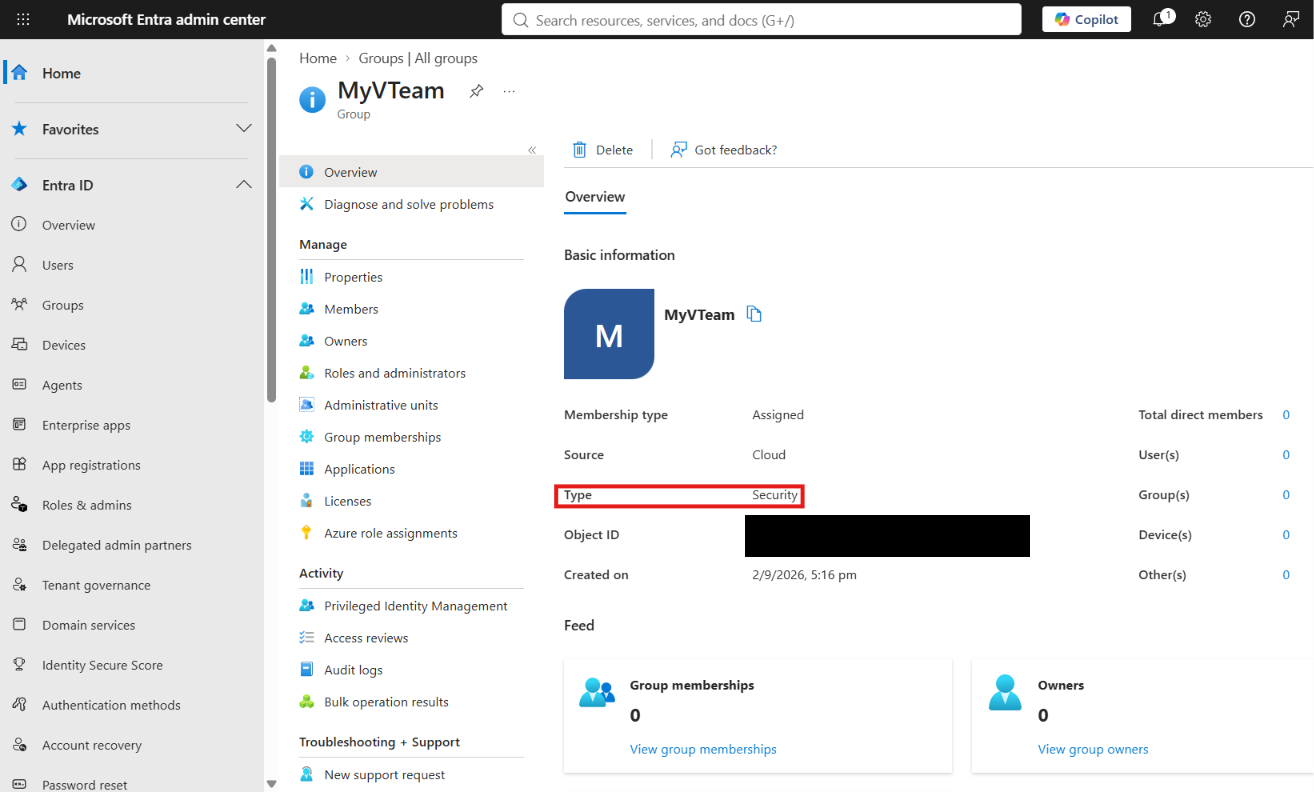Open the app launcher waffle icon
Image resolution: width=1314 pixels, height=792 pixels.
pyautogui.click(x=23, y=20)
